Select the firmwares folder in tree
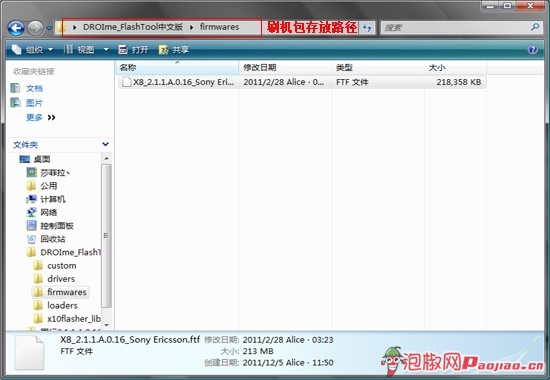Image resolution: width=550 pixels, height=380 pixels. tap(67, 292)
